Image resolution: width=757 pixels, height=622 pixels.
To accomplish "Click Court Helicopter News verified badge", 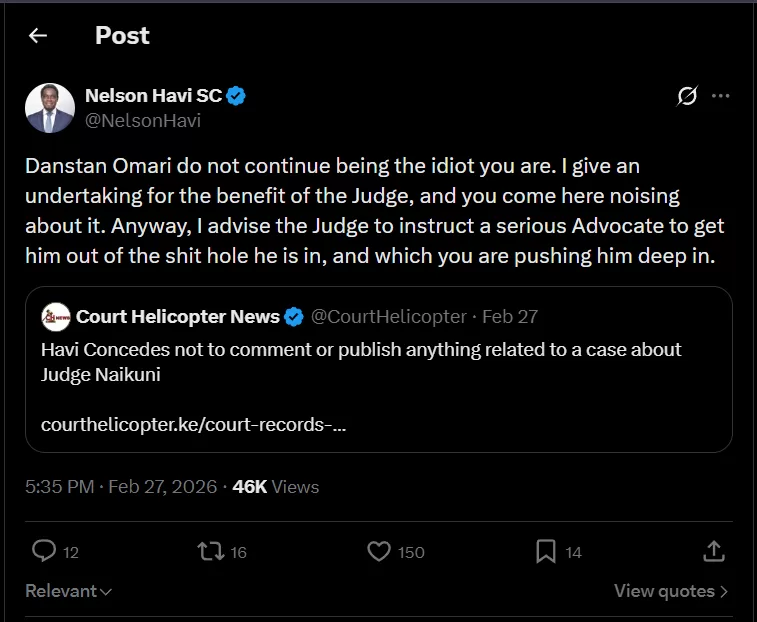I will [x=294, y=317].
